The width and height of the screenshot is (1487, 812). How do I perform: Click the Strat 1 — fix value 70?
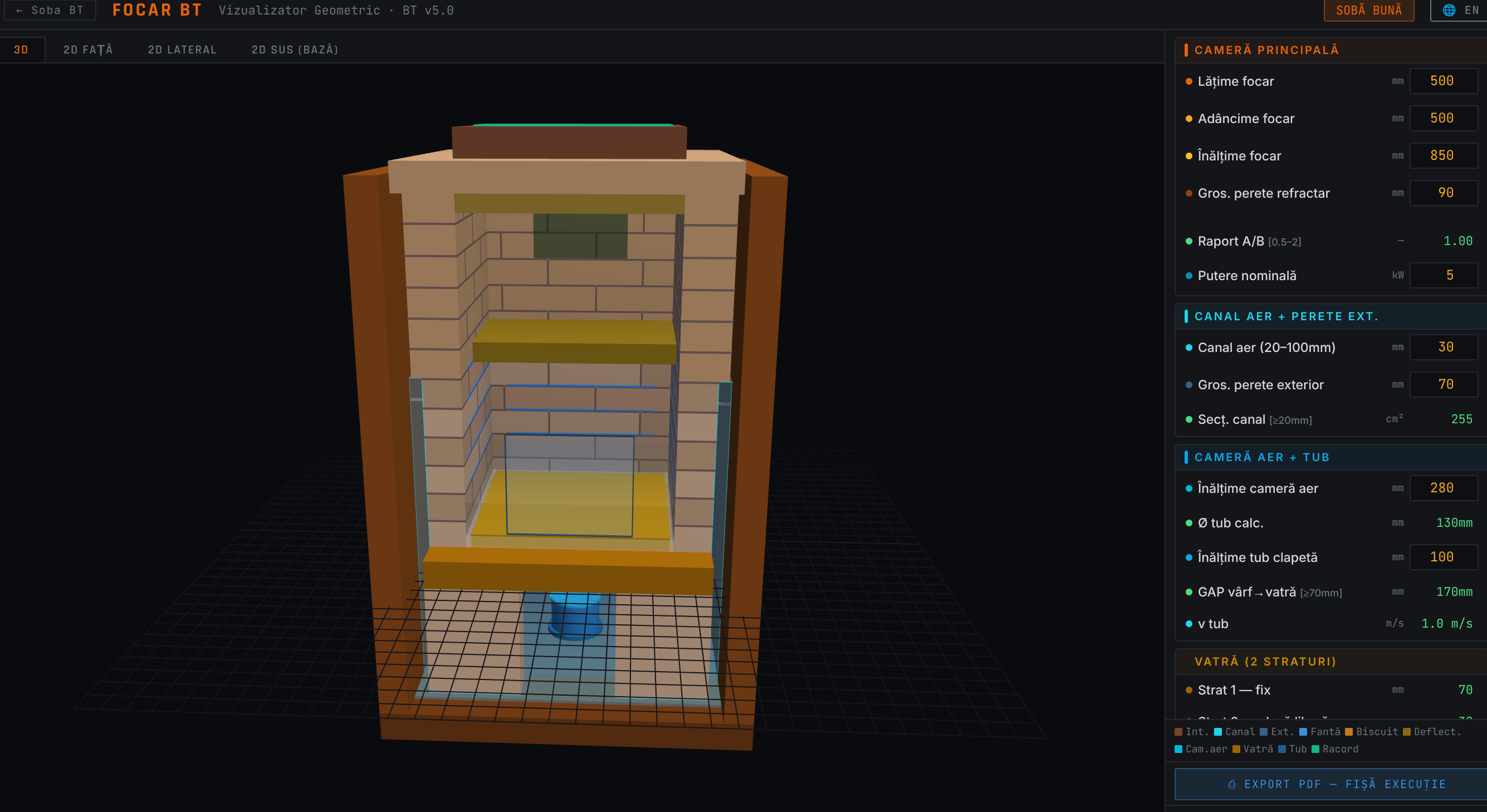point(1465,690)
